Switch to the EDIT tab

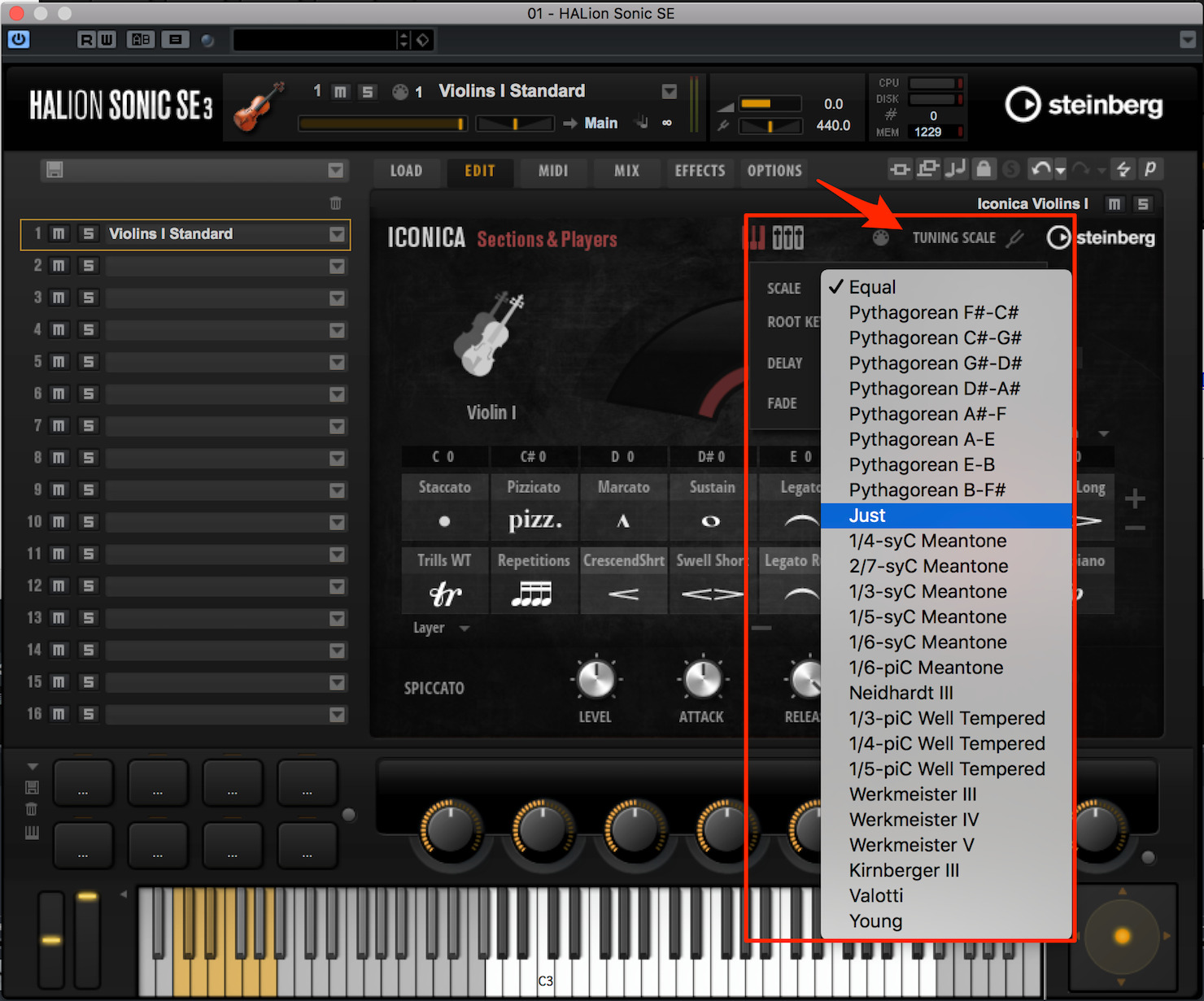[480, 171]
